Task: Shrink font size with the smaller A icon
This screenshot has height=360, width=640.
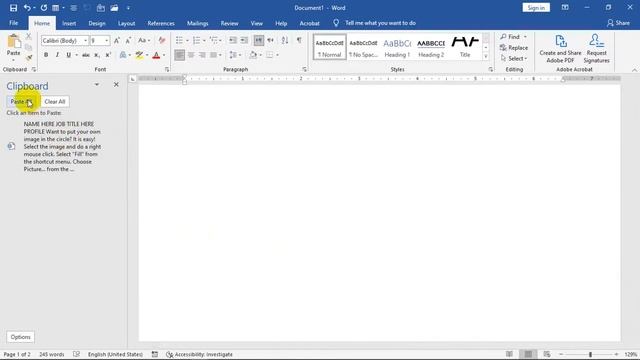Action: pyautogui.click(x=128, y=40)
